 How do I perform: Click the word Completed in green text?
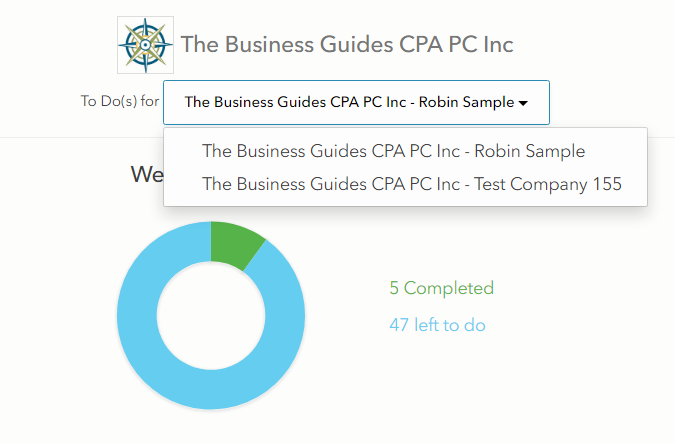click(x=449, y=288)
